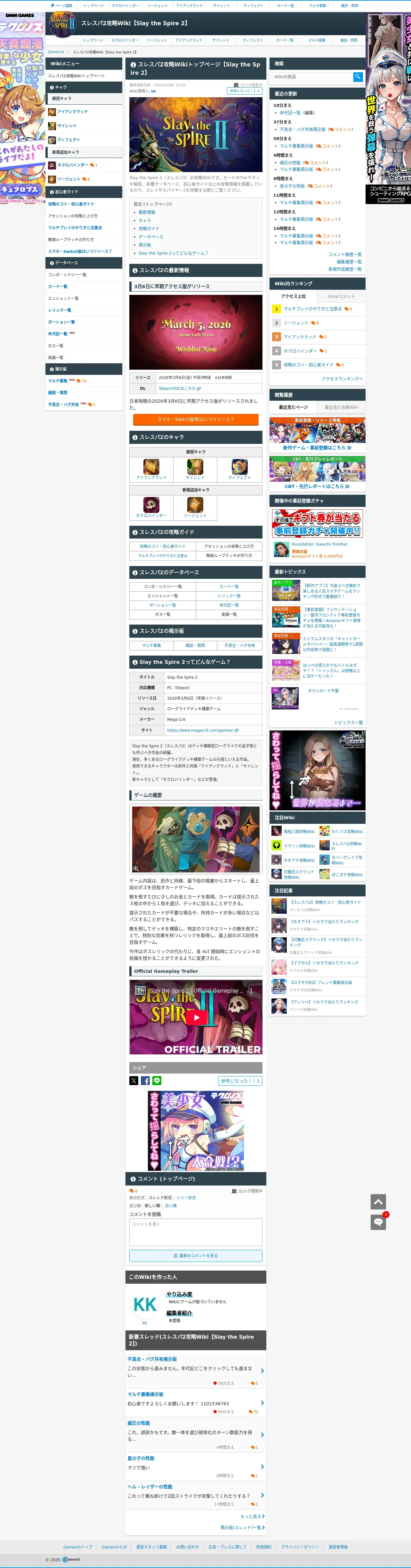The height and width of the screenshot is (1568, 411).
Task: Expand the 不具合・バグ共有掲示板 thread arrow
Action: (x=262, y=1371)
